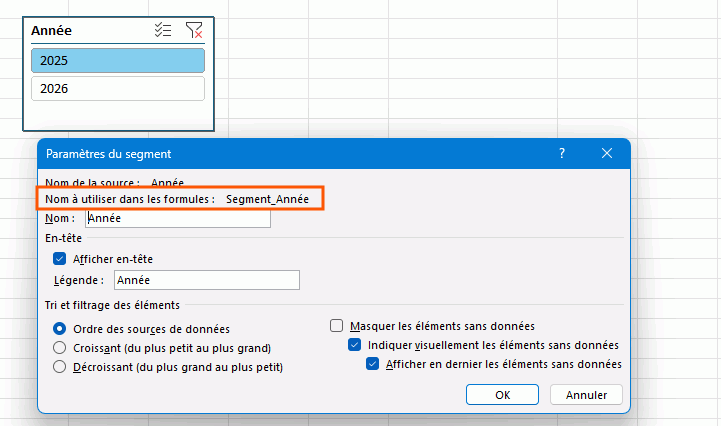Choose Décroissant sort order
721x426 pixels.
click(x=60, y=367)
